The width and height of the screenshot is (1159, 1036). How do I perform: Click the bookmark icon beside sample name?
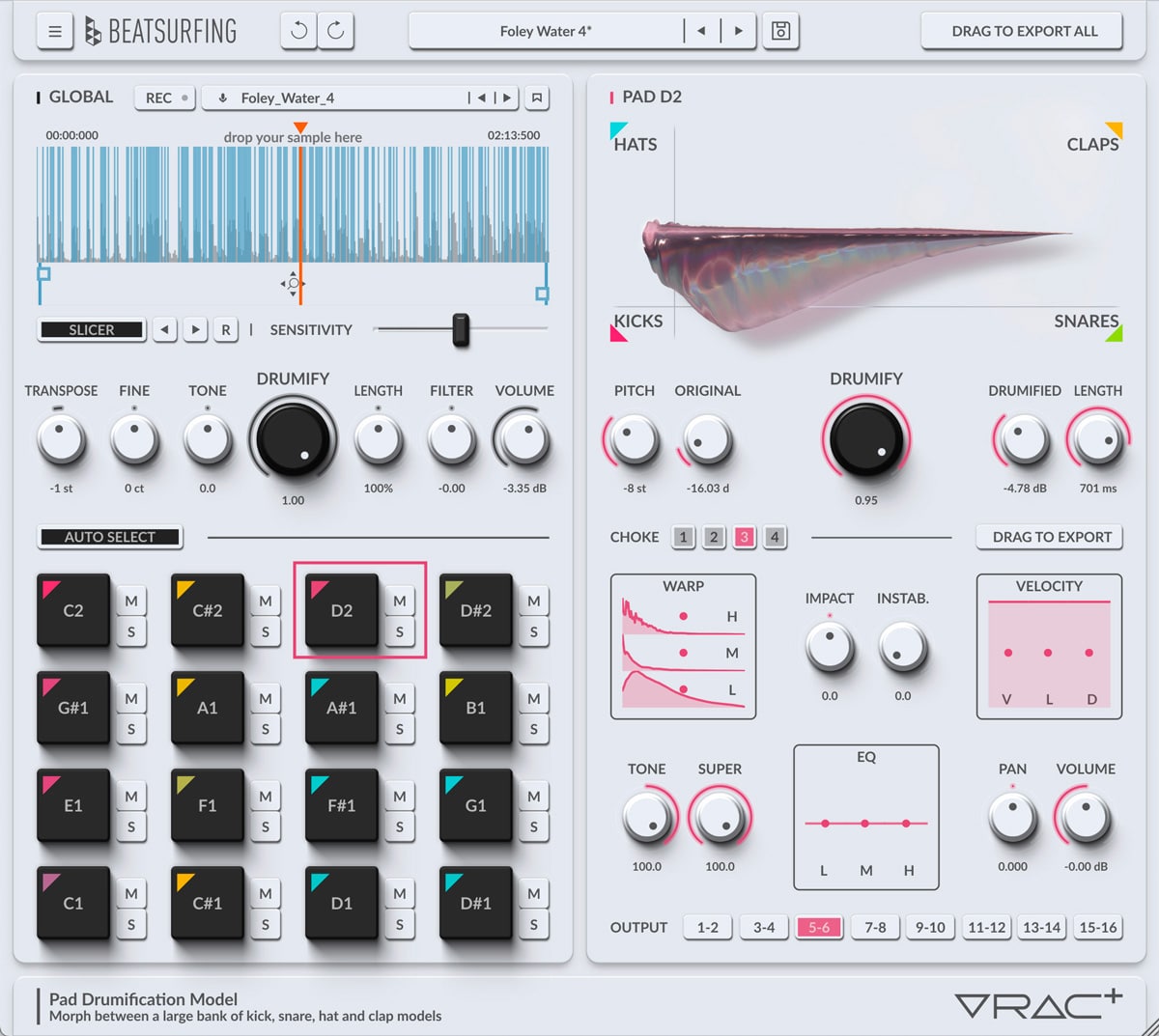537,98
